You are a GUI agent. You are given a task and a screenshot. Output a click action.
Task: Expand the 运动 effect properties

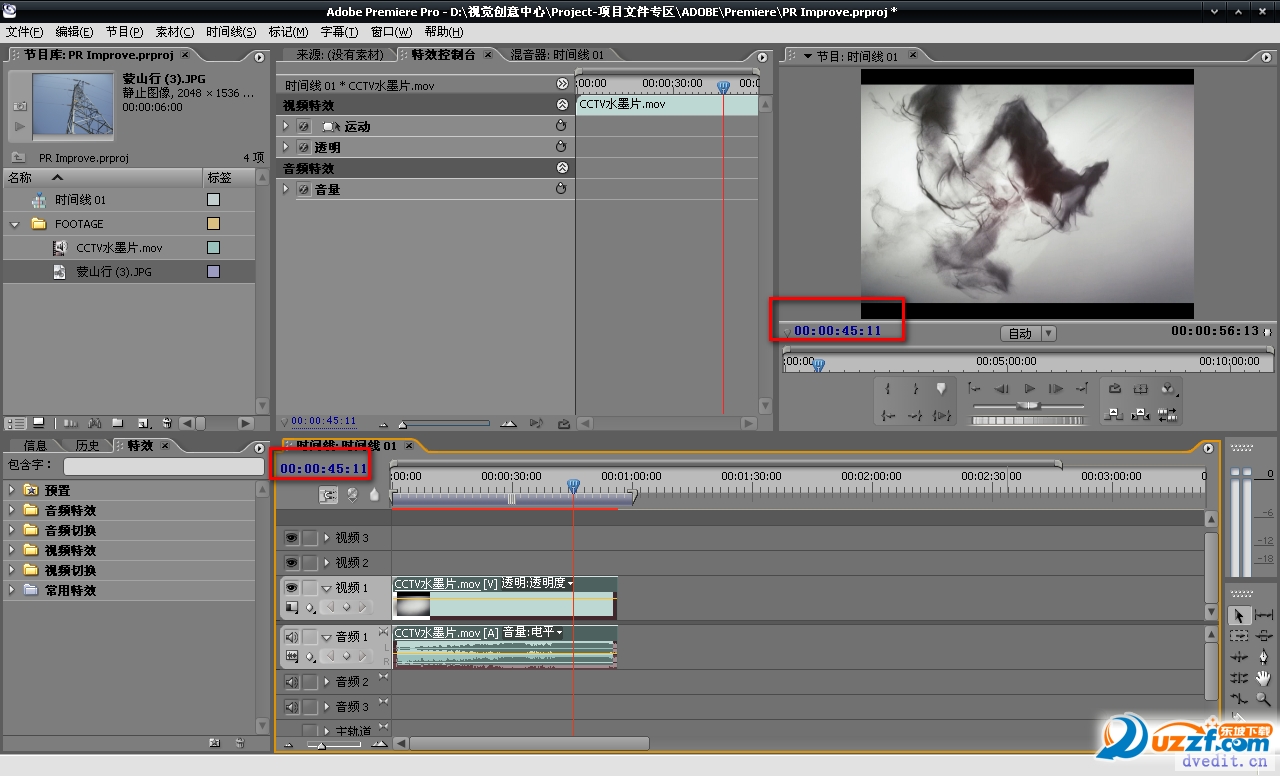point(286,127)
